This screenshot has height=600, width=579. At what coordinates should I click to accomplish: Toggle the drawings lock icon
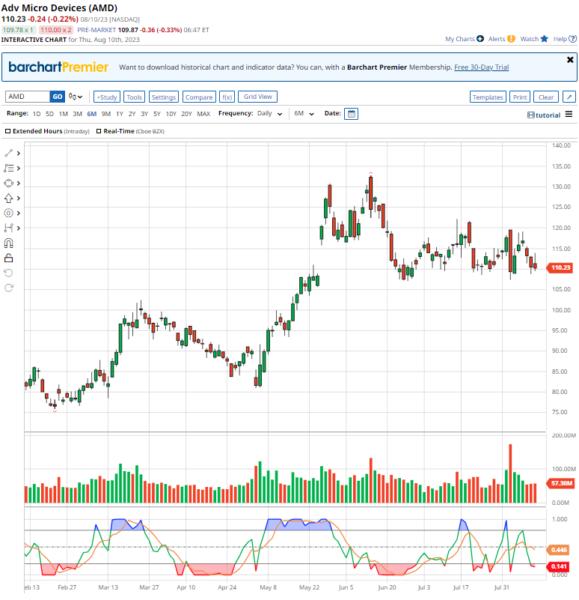click(x=8, y=258)
